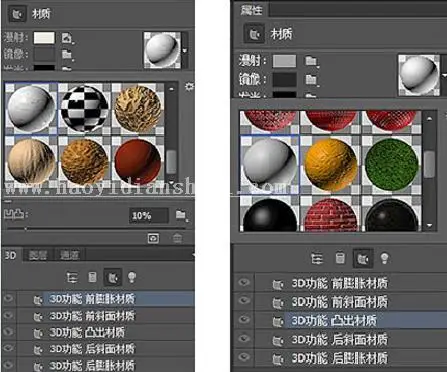The image size is (447, 372).
Task: Filter by lights in the left 3D panel
Action: coord(132,277)
